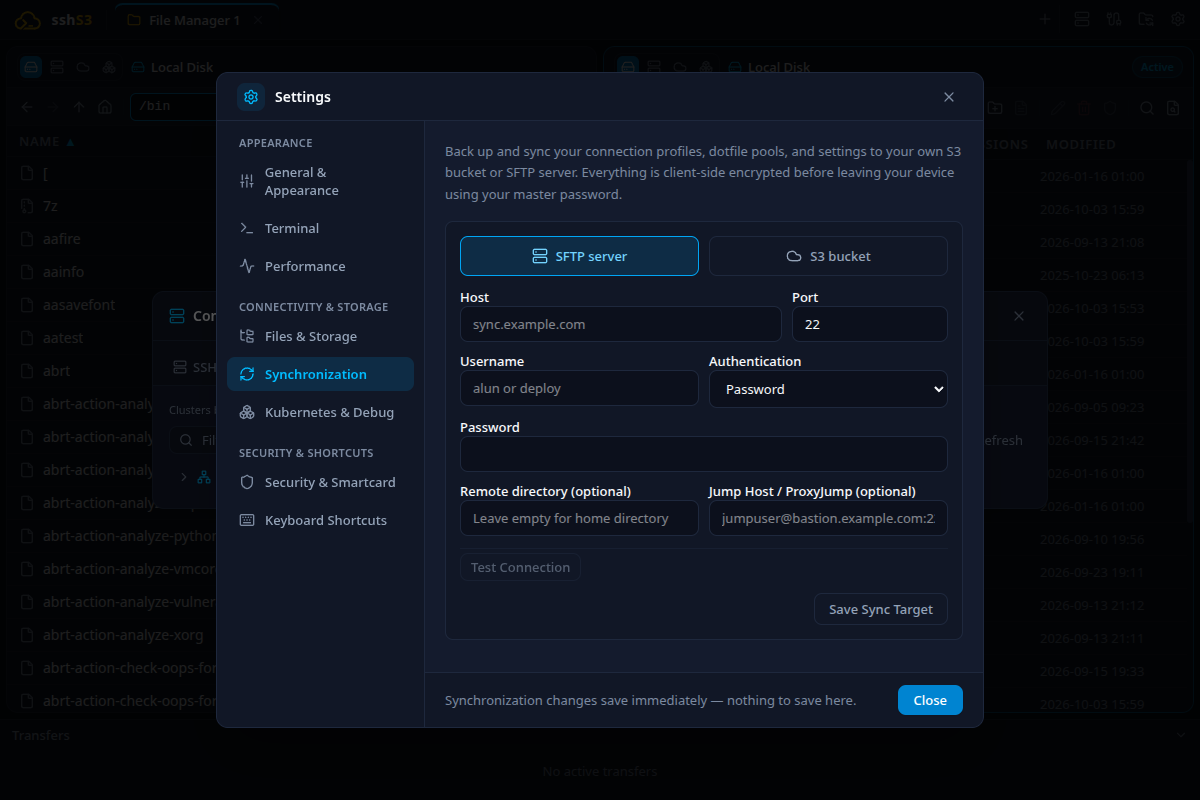Viewport: 1200px width, 800px height.
Task: Click the search icon in right pane toolbar
Action: point(1147,108)
